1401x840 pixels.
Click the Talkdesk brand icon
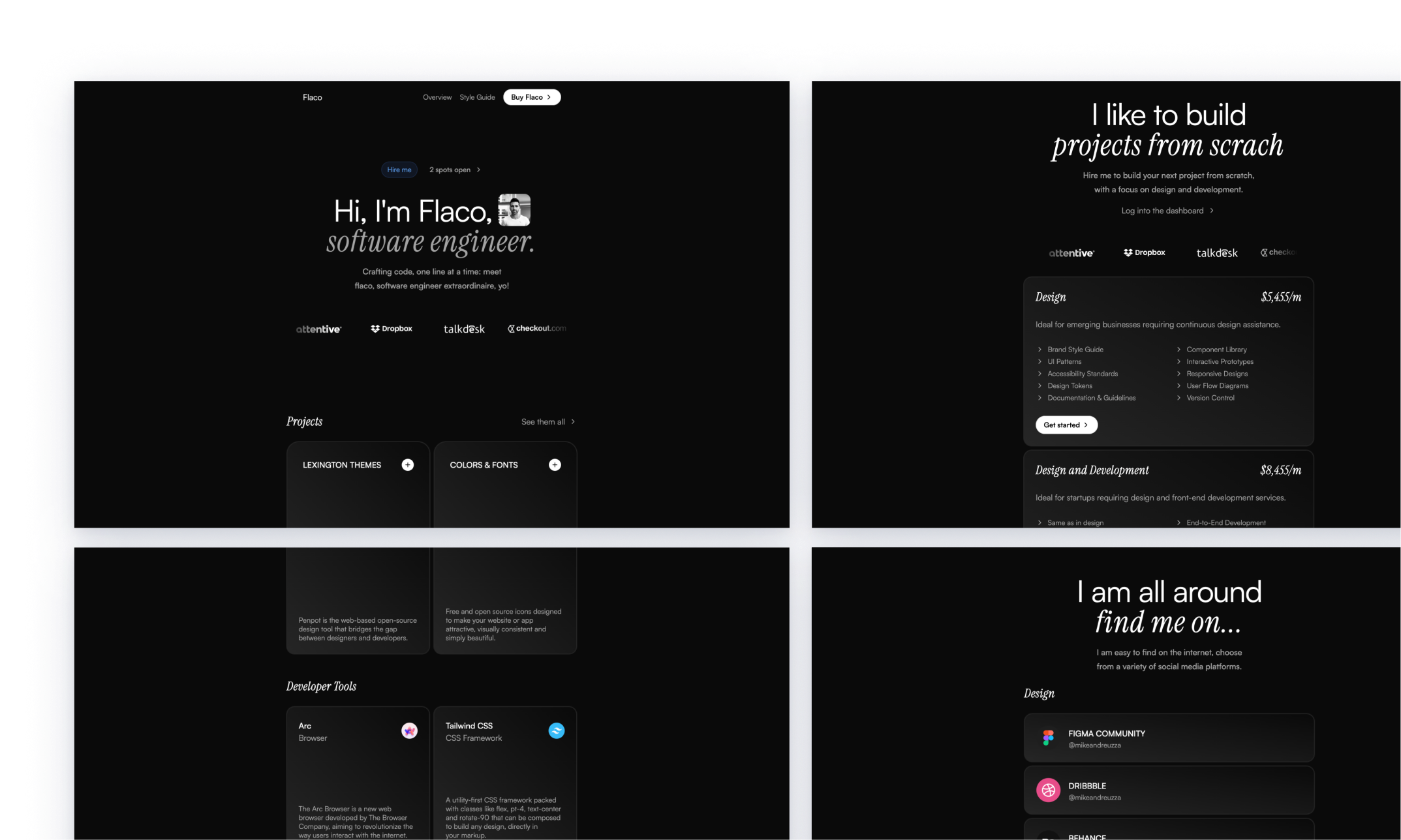pyautogui.click(x=464, y=328)
